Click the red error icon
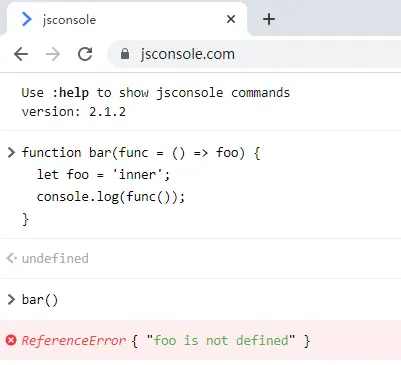 [11, 340]
